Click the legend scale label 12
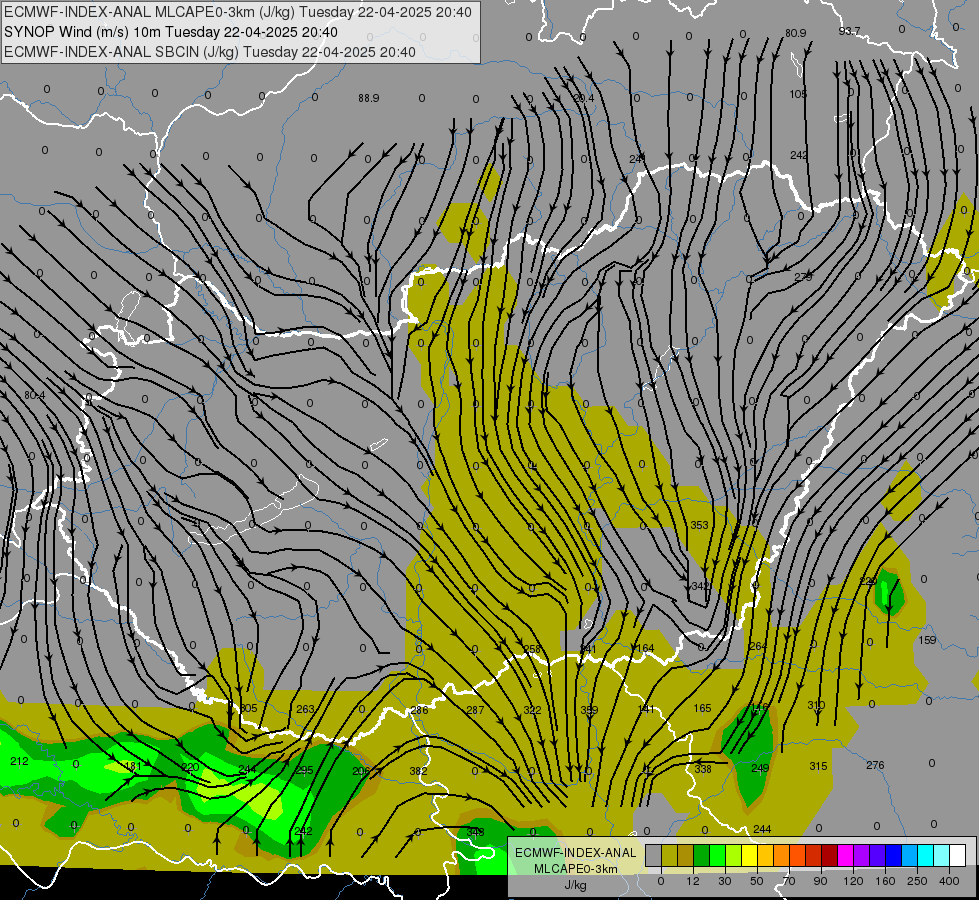979x900 pixels. [692, 881]
